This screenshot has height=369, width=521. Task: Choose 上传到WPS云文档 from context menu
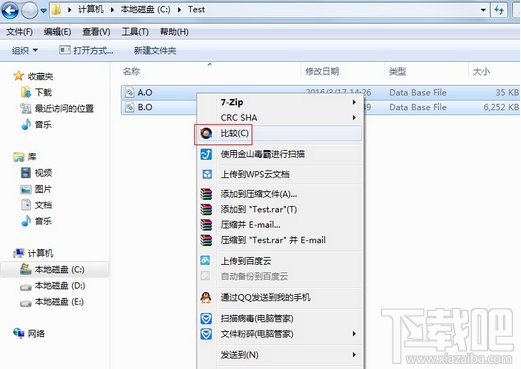point(255,174)
